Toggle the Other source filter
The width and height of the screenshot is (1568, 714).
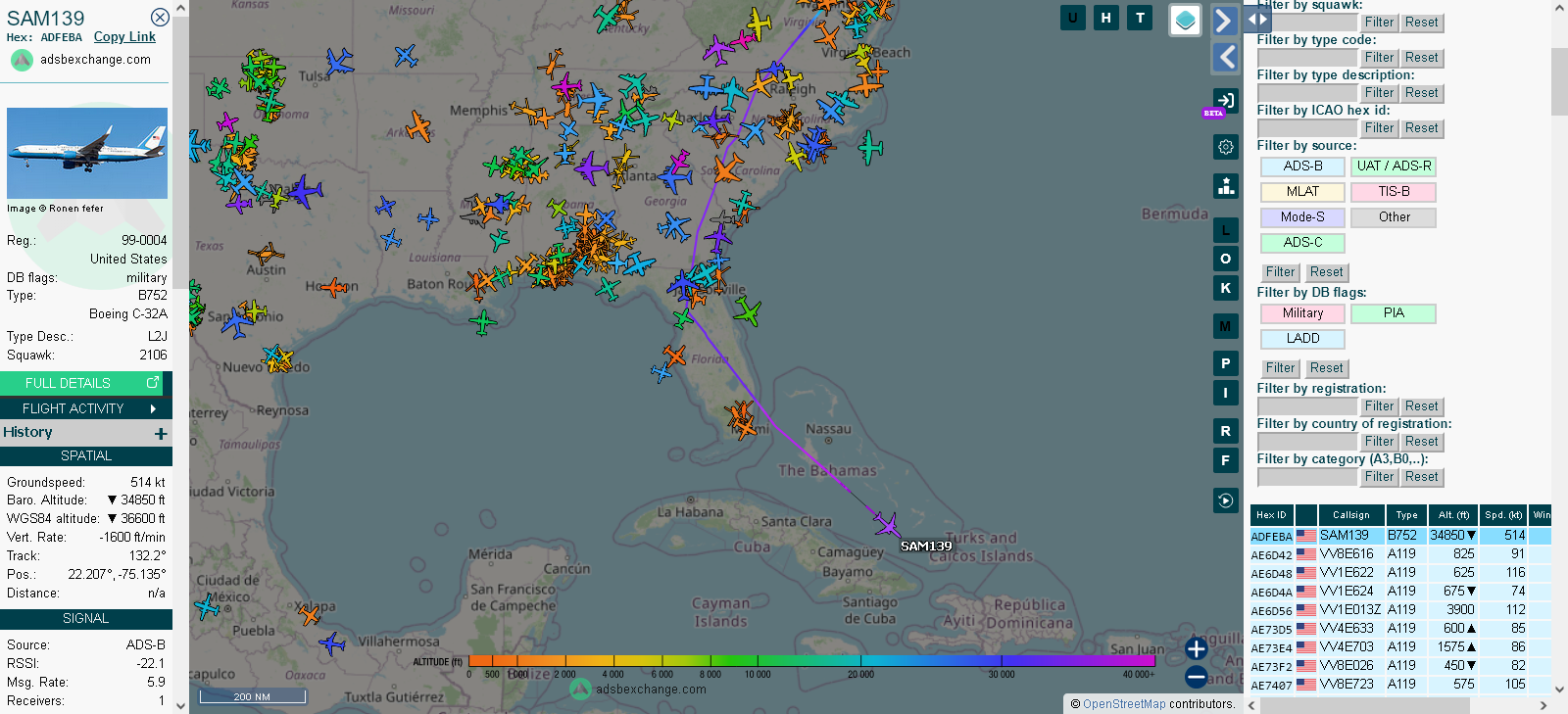point(1394,217)
